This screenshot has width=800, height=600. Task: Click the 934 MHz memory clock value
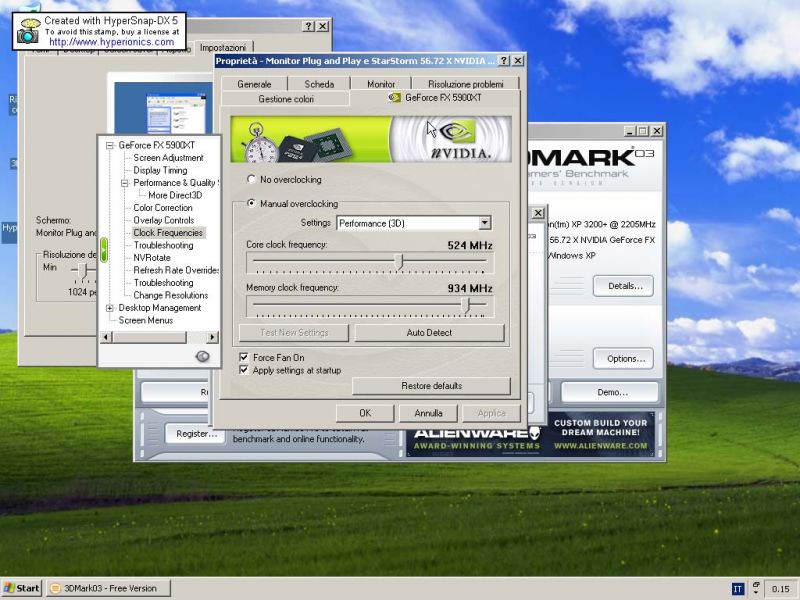coord(470,288)
